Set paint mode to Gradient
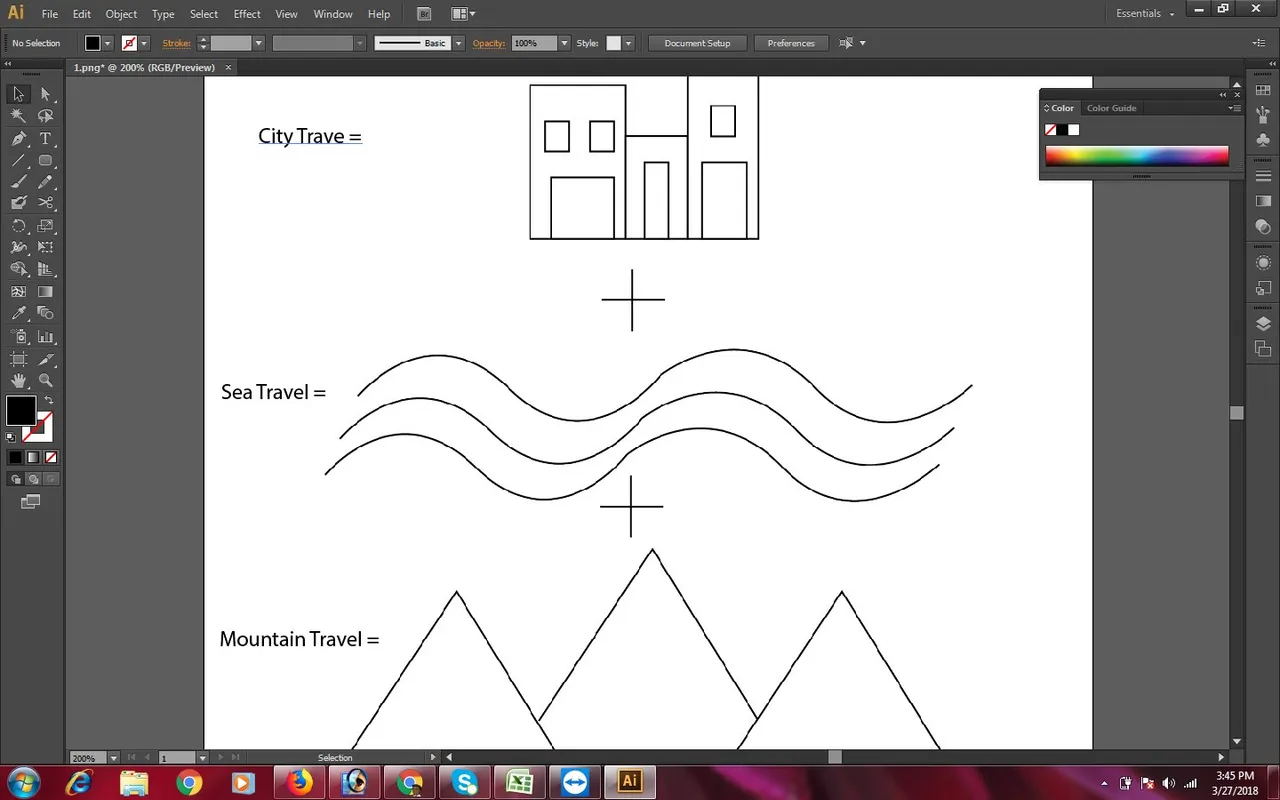Viewport: 1280px width, 800px height. [33, 457]
